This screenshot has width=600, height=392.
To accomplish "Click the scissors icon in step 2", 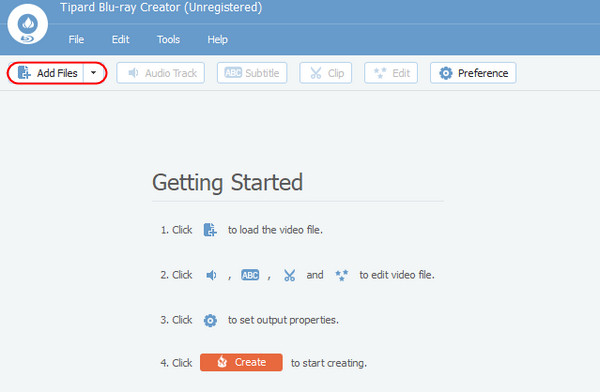I will [290, 275].
